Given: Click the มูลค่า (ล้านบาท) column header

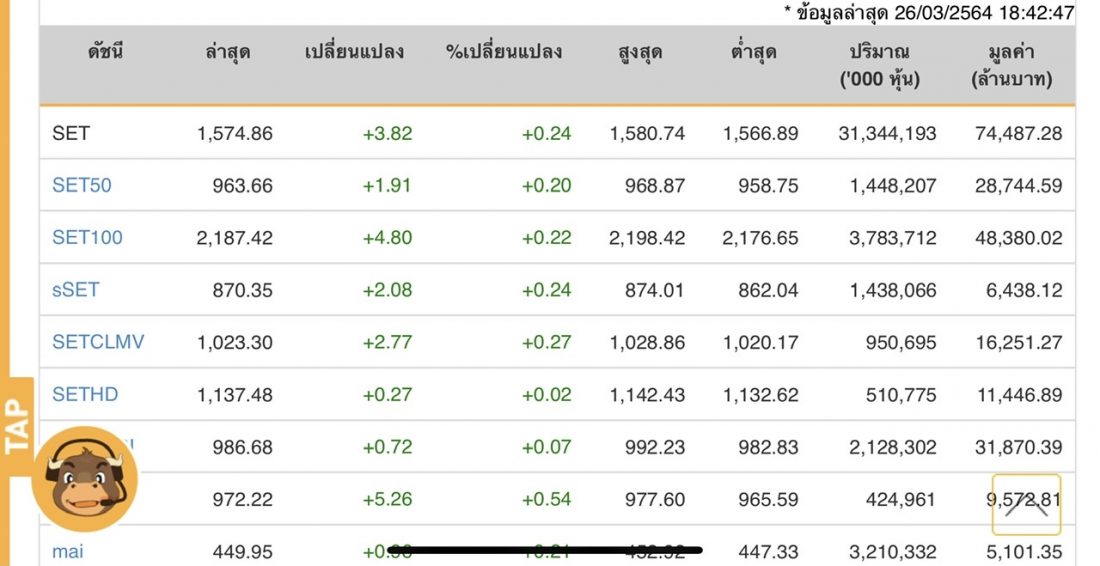Looking at the screenshot, I should pyautogui.click(x=1012, y=65).
